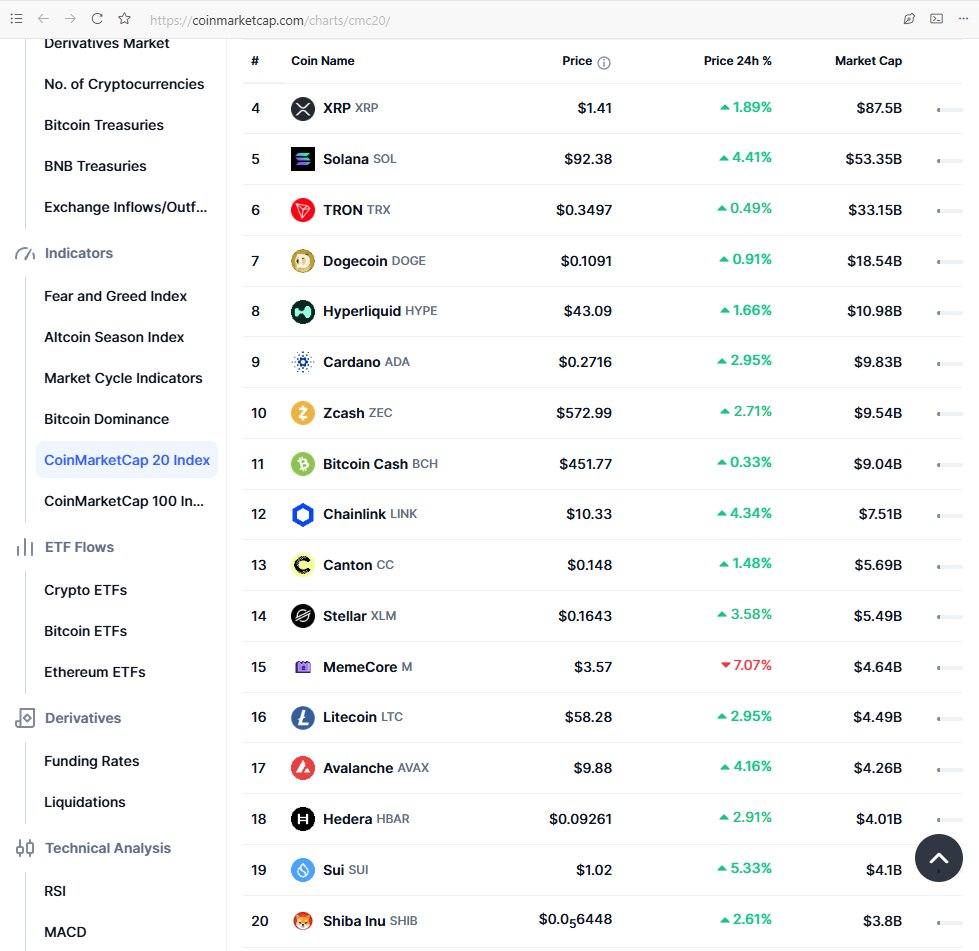Sort by Market Cap column

point(868,61)
